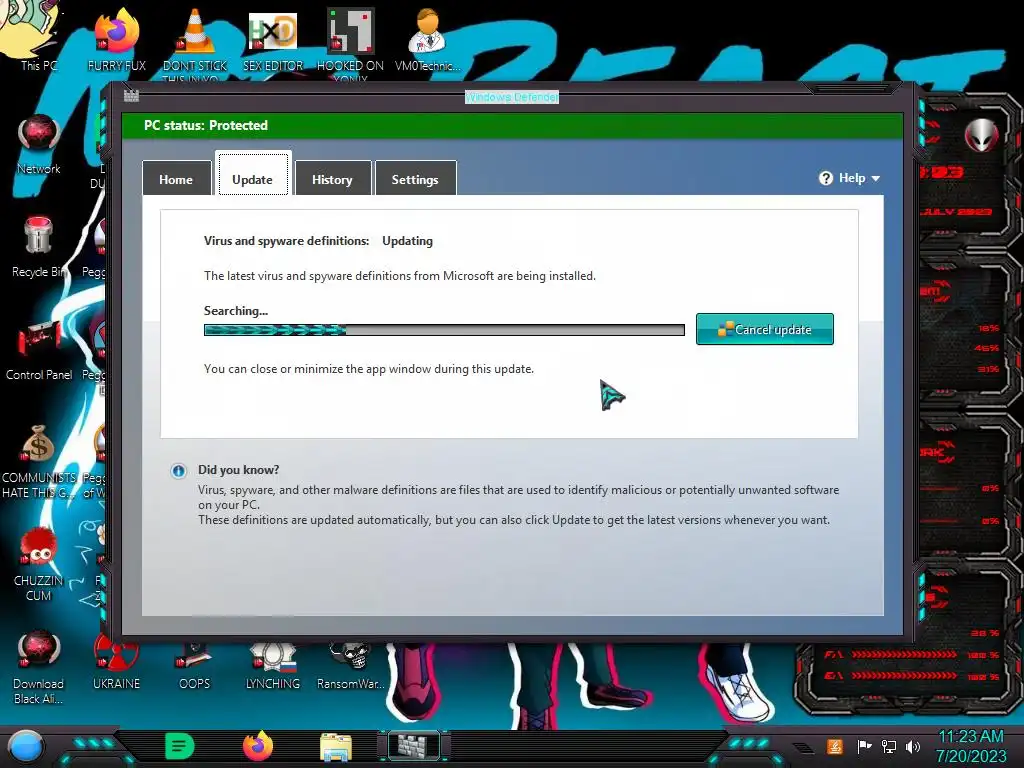Open the volume speaker tray icon
This screenshot has height=768, width=1024.
[913, 746]
